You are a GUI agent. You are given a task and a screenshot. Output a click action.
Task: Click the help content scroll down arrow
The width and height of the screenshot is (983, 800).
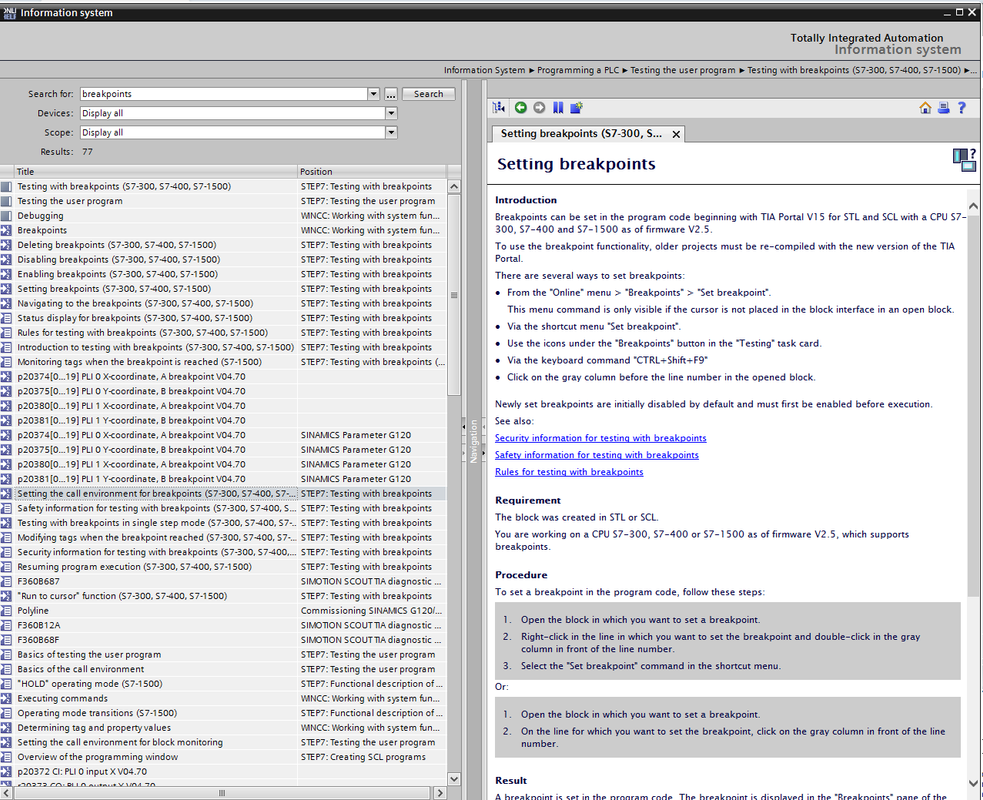(973, 783)
